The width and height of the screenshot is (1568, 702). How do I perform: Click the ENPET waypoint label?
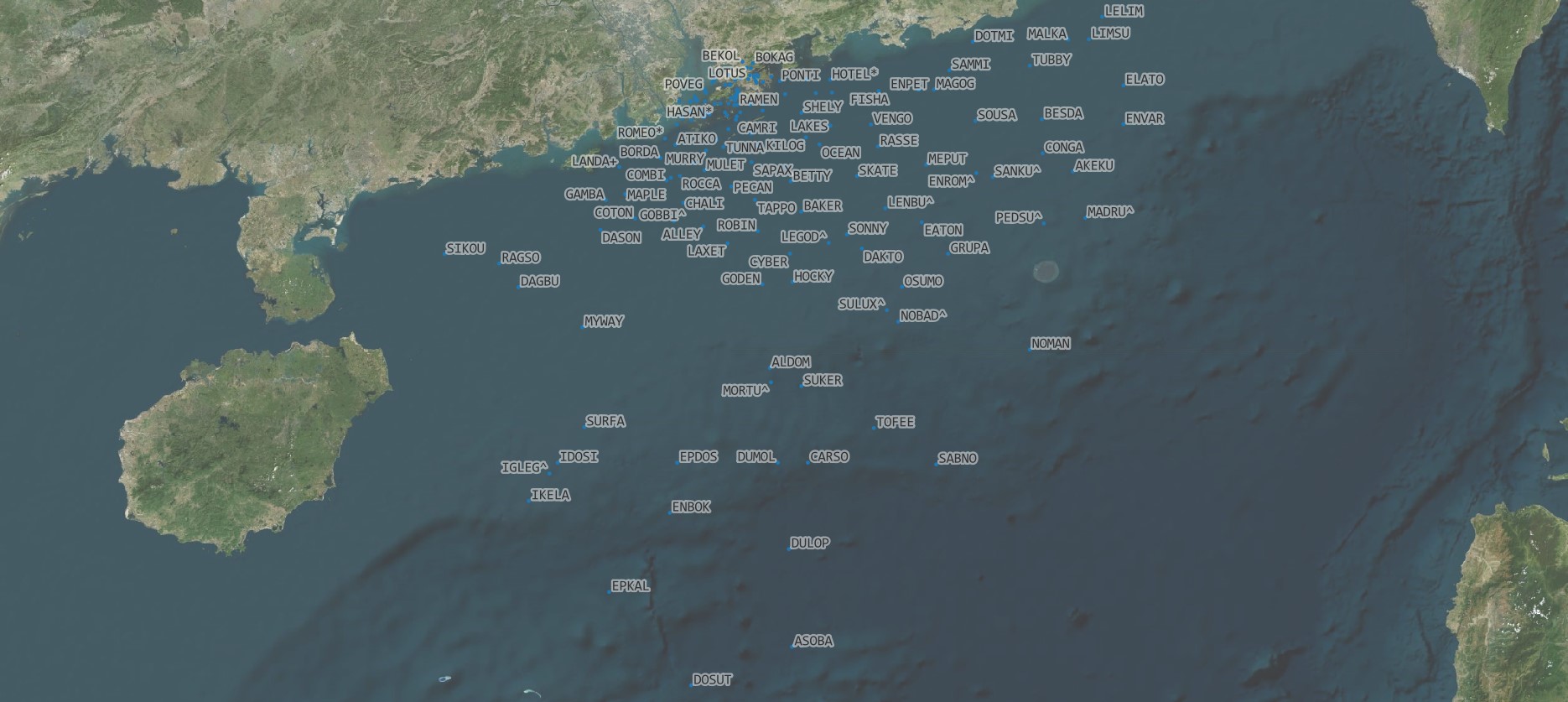pos(910,85)
